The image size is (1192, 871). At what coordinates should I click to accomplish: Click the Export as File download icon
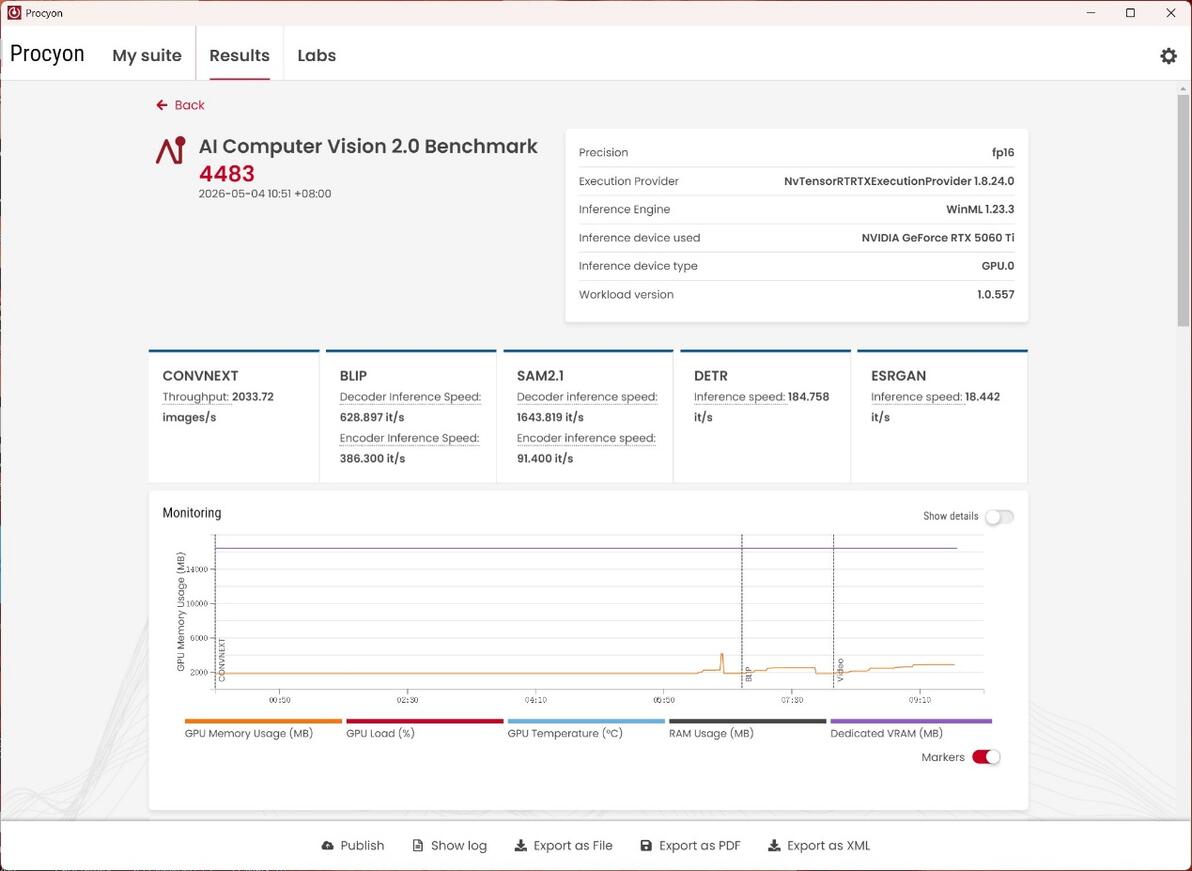(521, 845)
